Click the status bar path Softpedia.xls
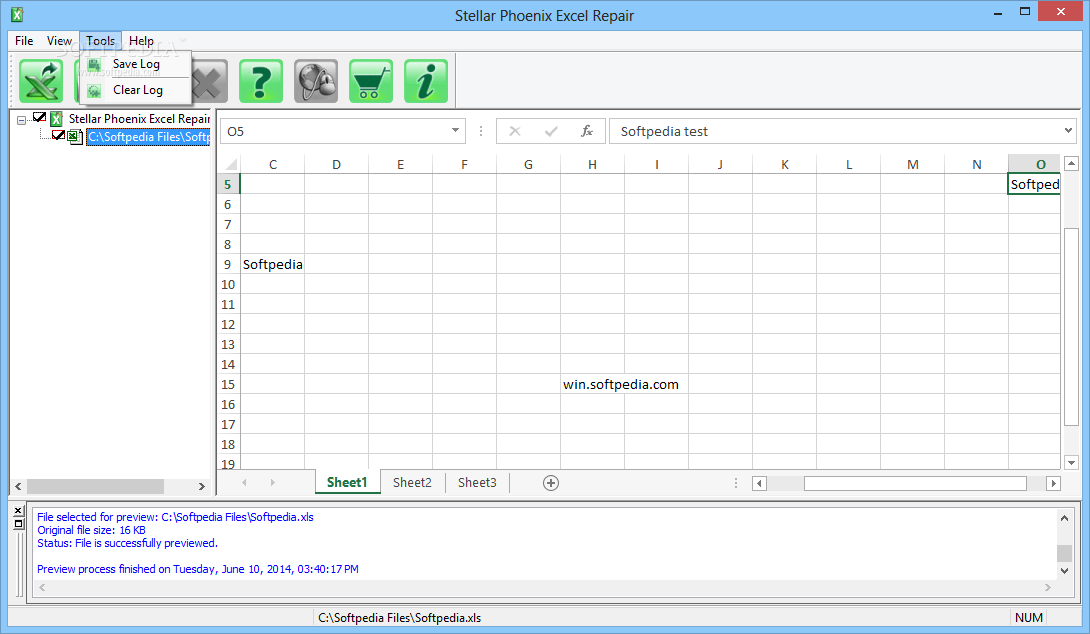This screenshot has height=634, width=1090. click(x=400, y=617)
